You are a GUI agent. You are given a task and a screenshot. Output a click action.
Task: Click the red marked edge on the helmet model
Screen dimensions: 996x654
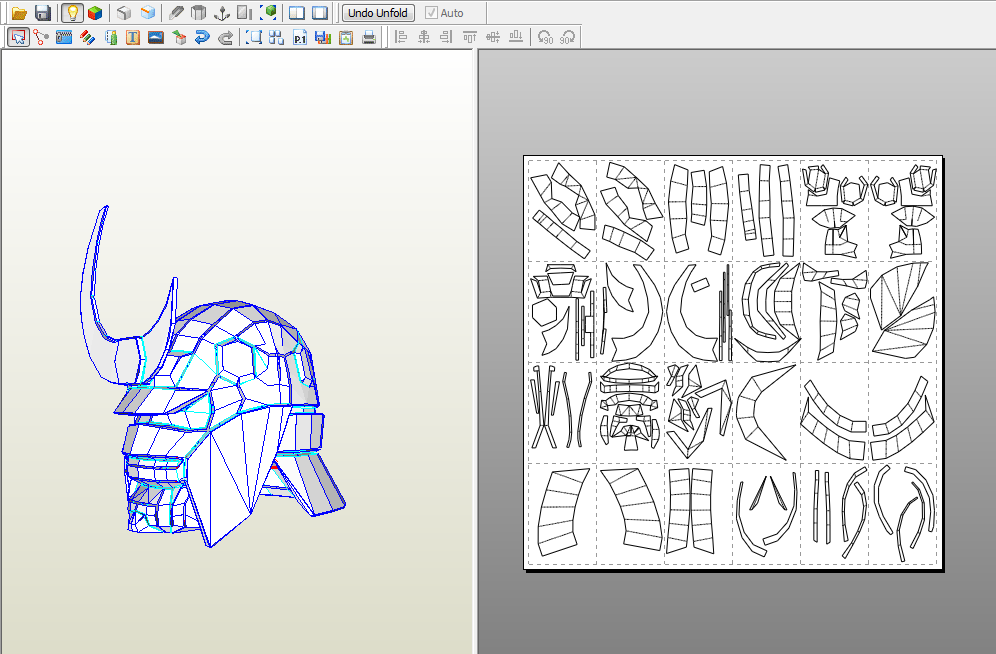[x=274, y=467]
